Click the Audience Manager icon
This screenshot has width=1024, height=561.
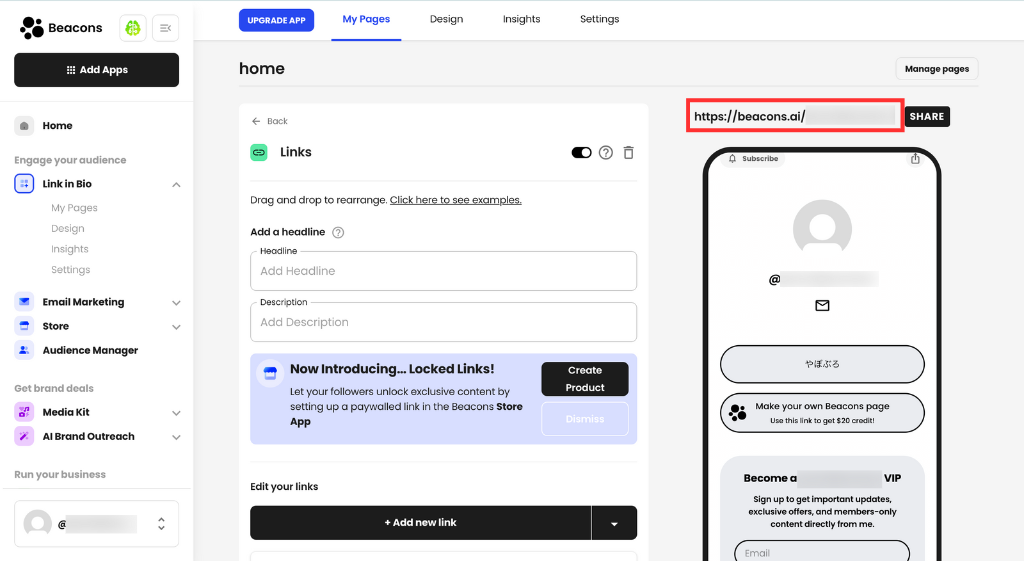24,350
